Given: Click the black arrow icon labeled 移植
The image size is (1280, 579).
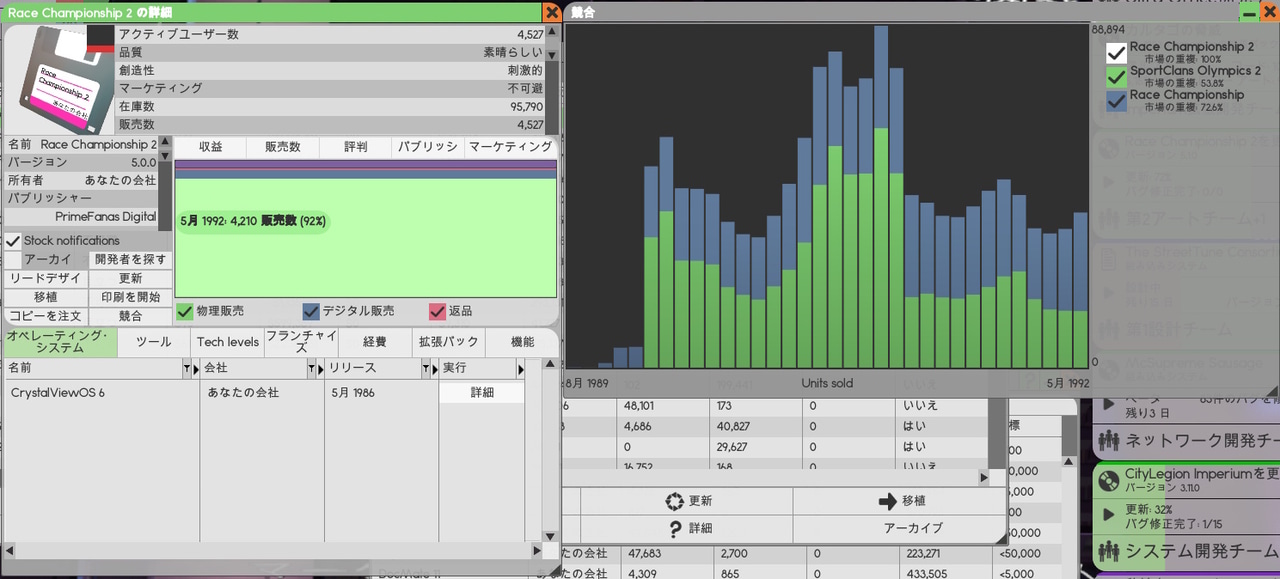Looking at the screenshot, I should pos(887,501).
